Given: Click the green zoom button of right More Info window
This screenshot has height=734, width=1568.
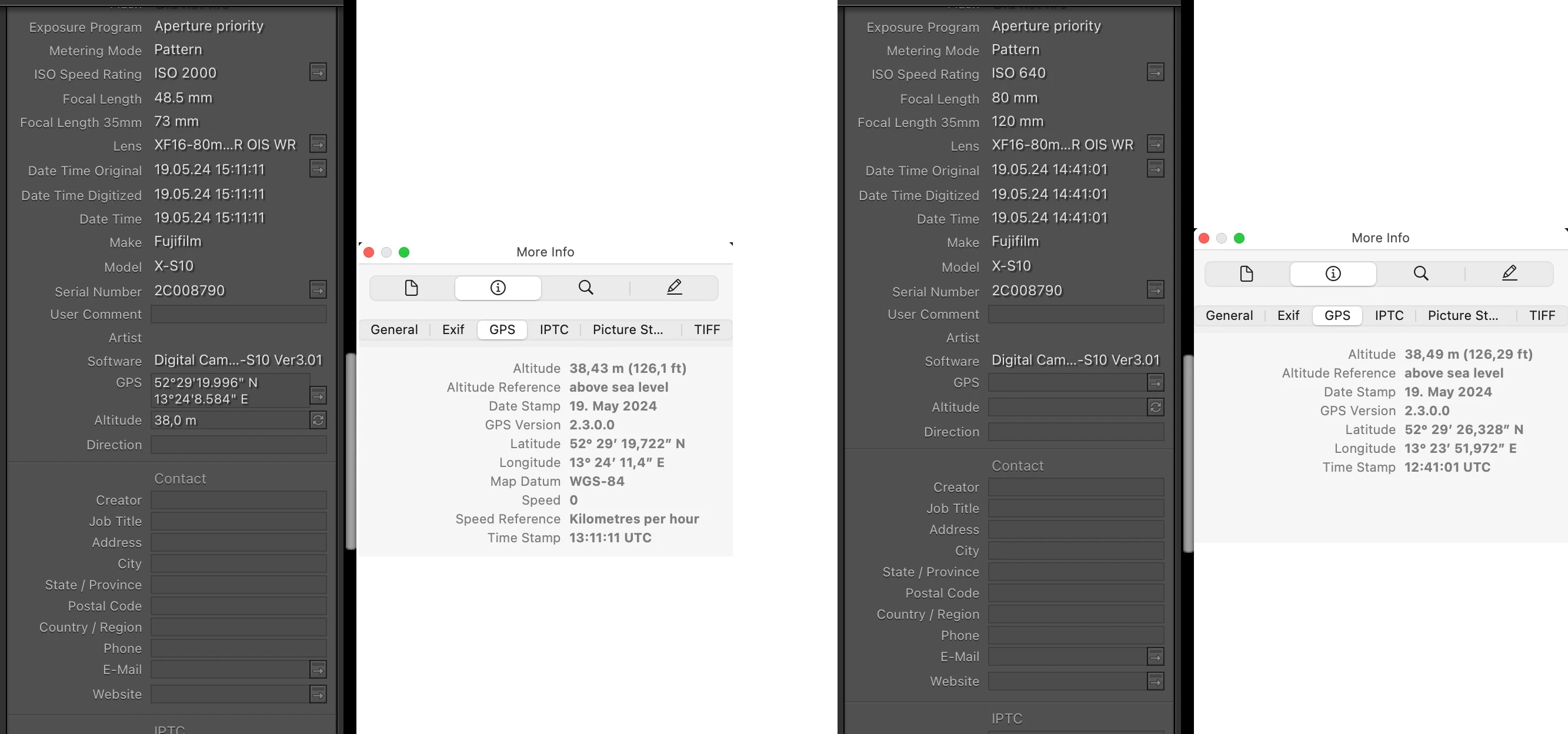Looking at the screenshot, I should click(x=1238, y=238).
